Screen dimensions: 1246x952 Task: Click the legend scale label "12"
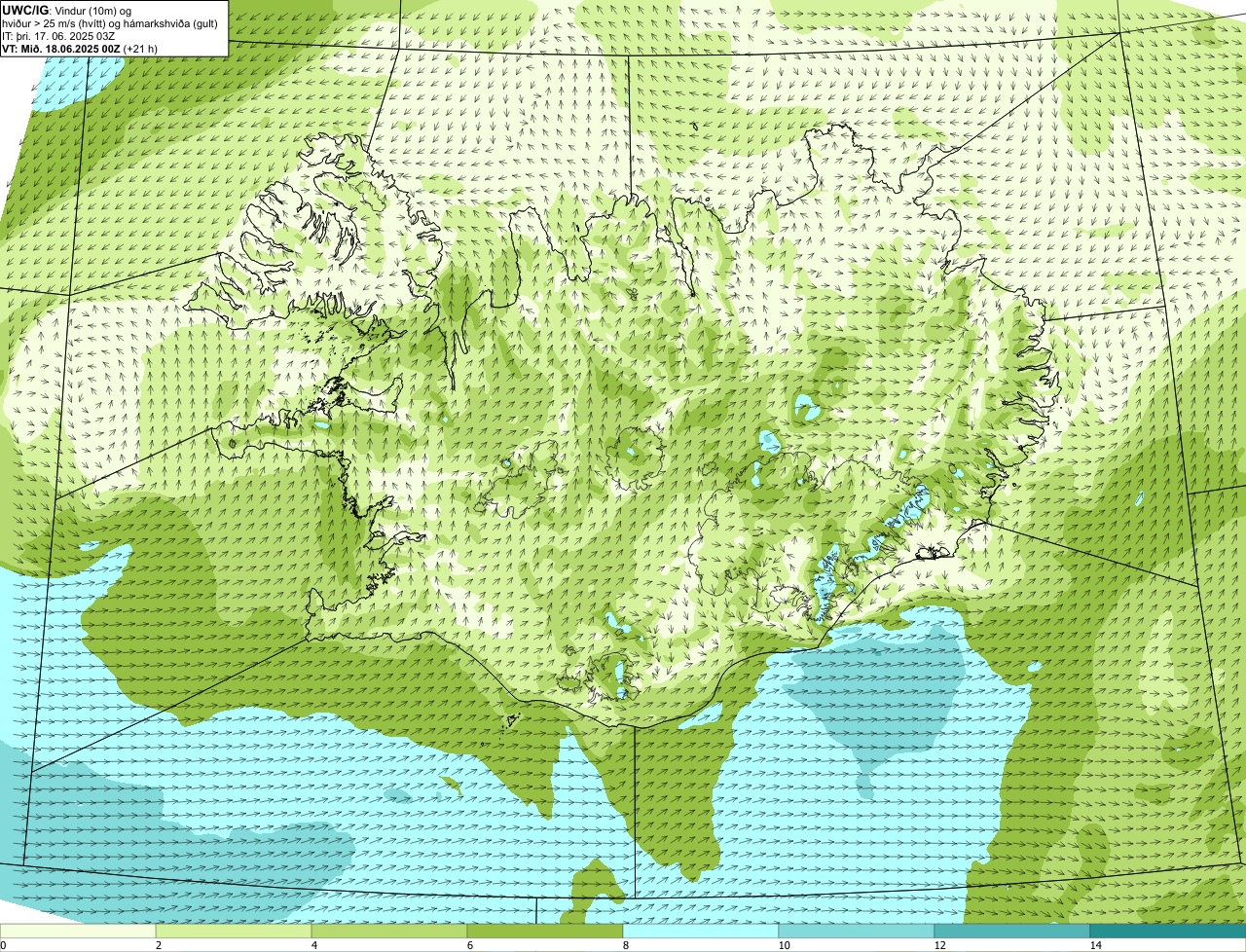(x=939, y=945)
